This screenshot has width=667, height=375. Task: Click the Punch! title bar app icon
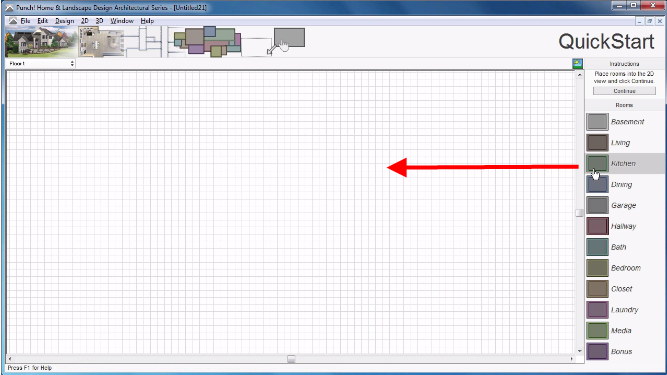(9, 7)
